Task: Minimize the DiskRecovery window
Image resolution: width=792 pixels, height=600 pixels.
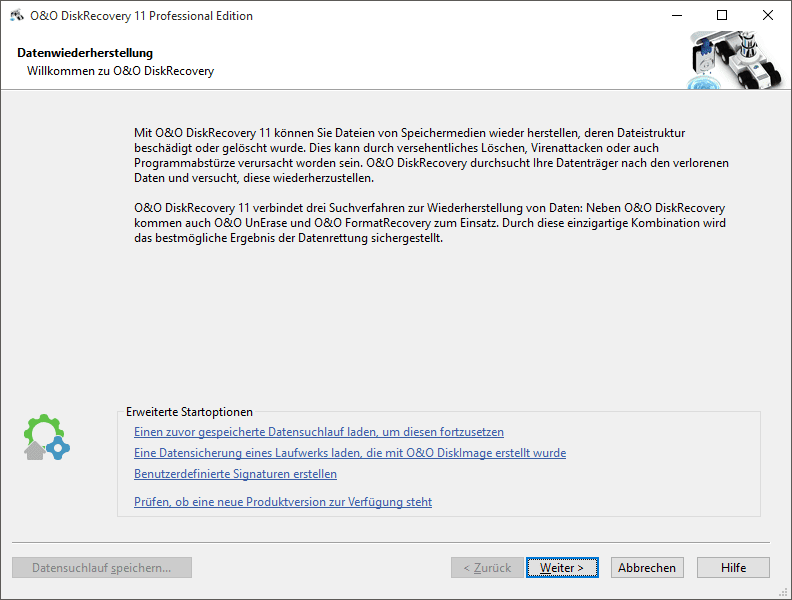Action: pyautogui.click(x=677, y=16)
